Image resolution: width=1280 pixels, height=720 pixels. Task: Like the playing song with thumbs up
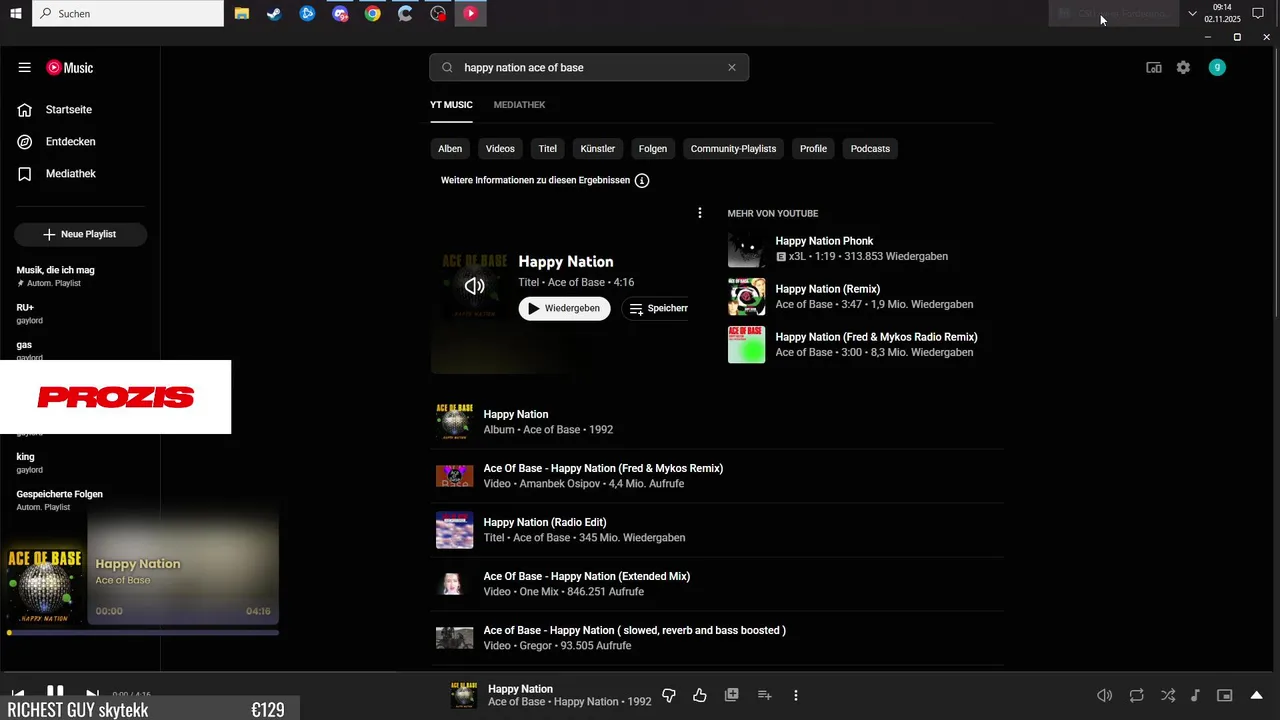pyautogui.click(x=700, y=695)
